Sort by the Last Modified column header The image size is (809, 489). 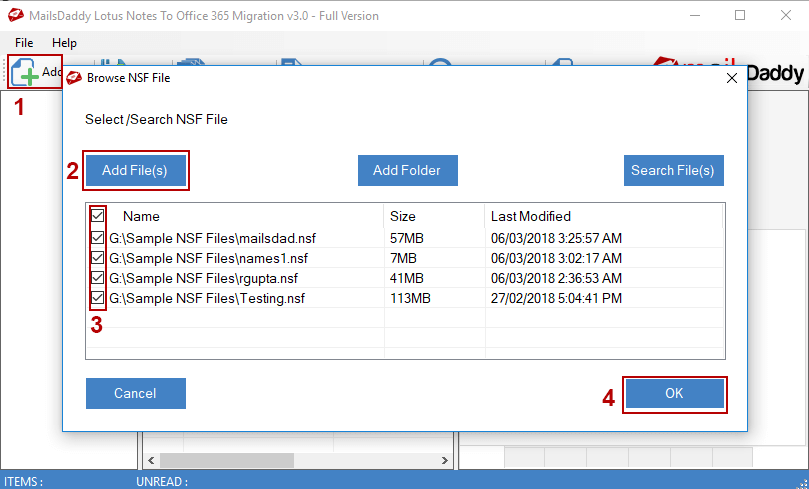coord(531,216)
